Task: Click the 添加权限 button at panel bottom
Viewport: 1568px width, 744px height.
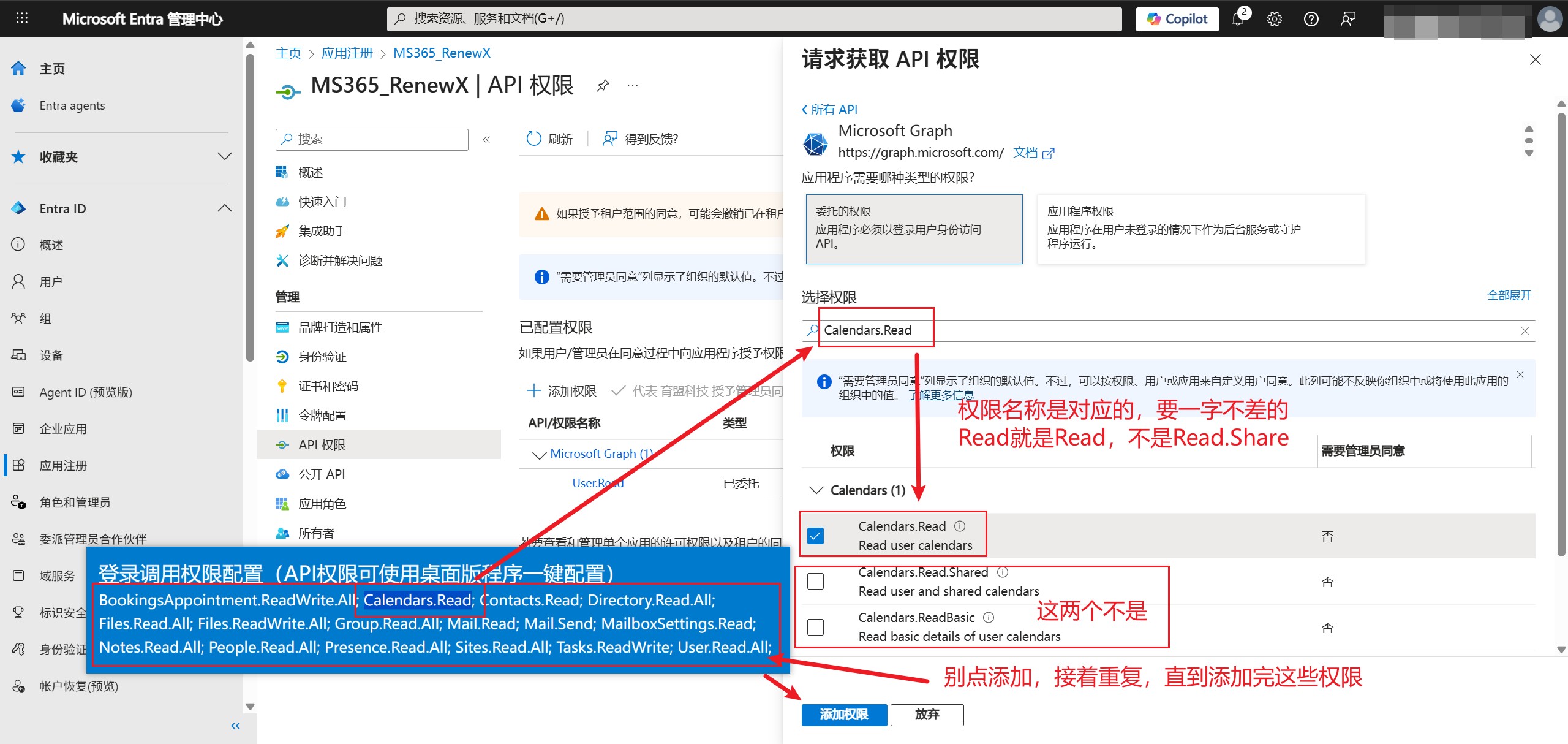Action: point(844,715)
